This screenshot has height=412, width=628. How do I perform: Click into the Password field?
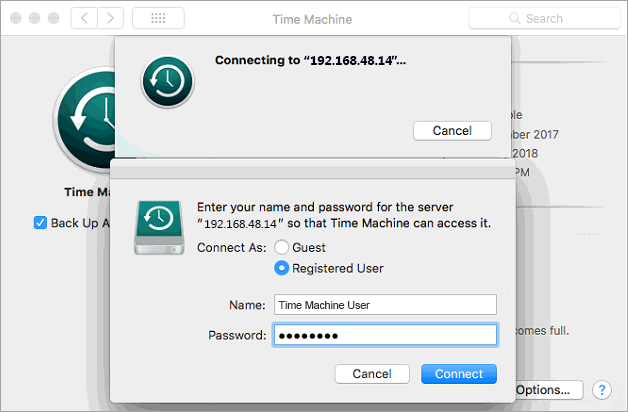pos(385,335)
